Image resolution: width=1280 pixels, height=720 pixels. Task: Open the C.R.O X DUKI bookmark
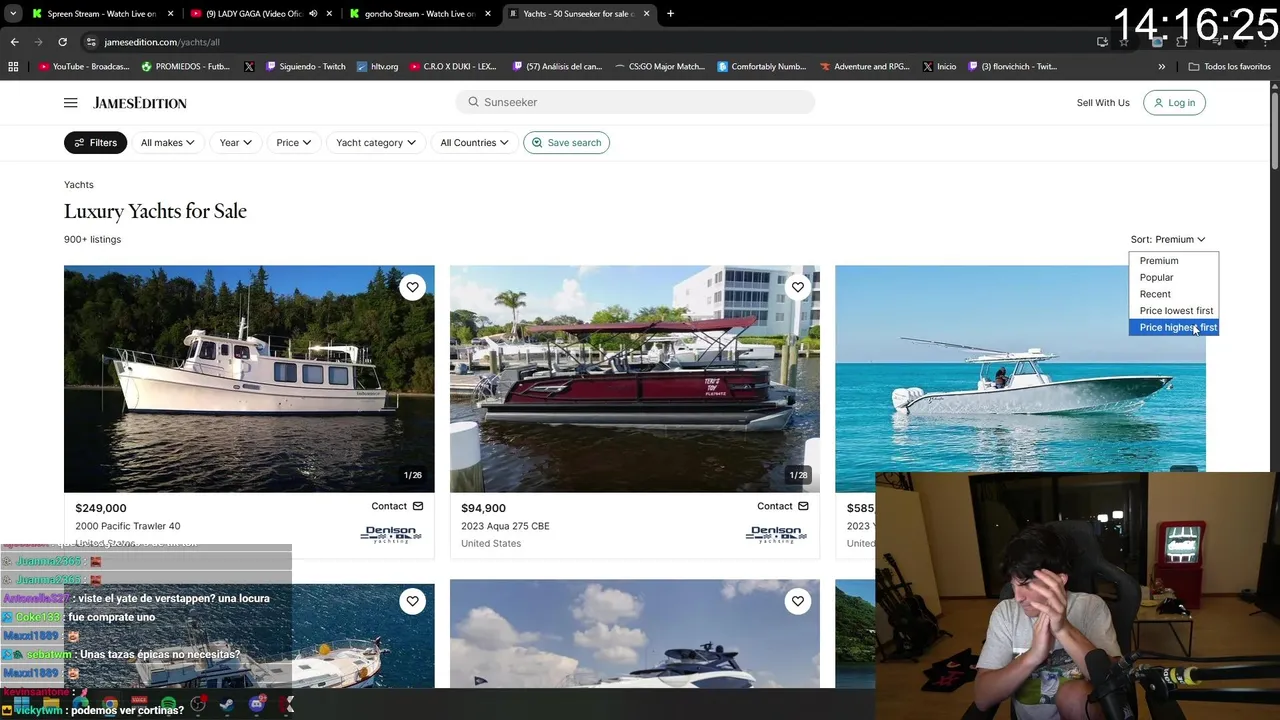point(453,67)
